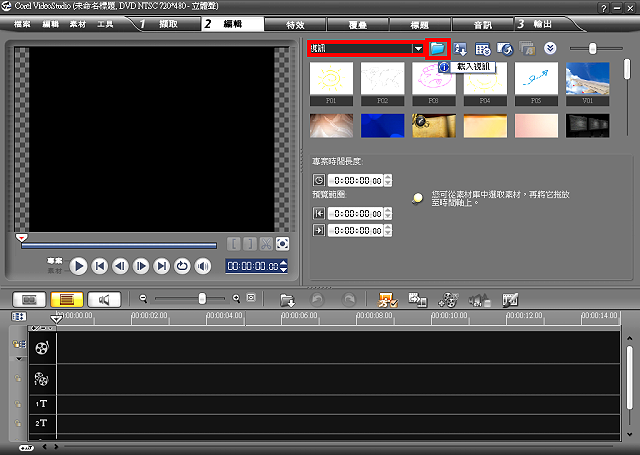Click the preview range start stepper
Image resolution: width=640 pixels, height=455 pixels.
click(x=388, y=213)
